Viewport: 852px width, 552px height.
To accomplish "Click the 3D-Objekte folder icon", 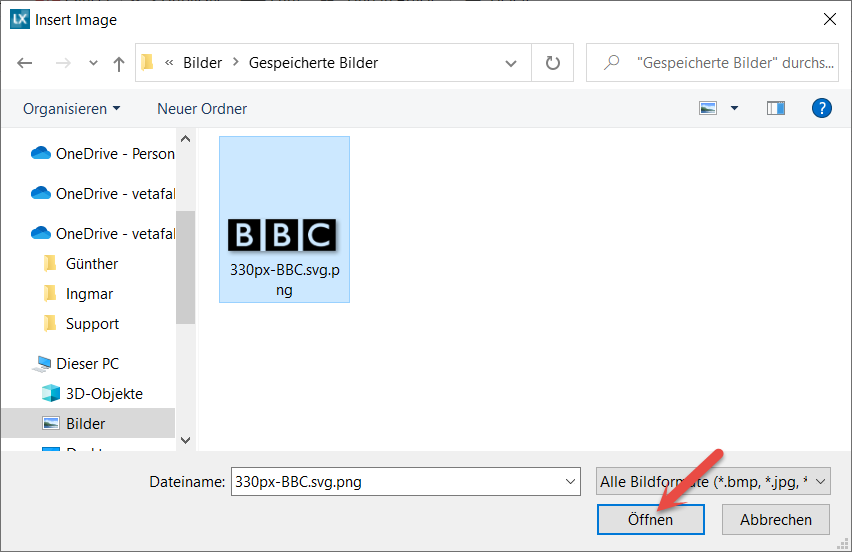I will coord(51,394).
